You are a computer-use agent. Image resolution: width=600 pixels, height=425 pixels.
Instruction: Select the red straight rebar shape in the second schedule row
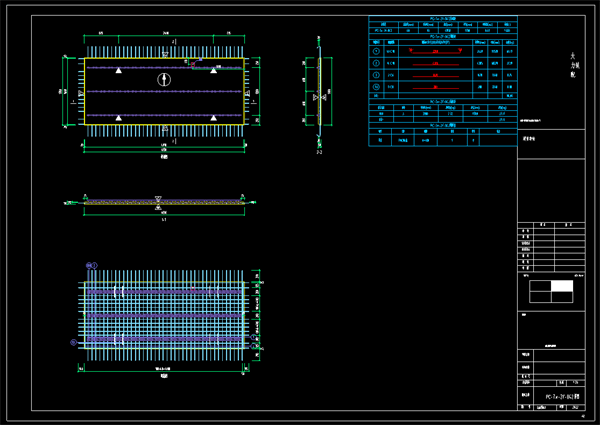point(435,64)
